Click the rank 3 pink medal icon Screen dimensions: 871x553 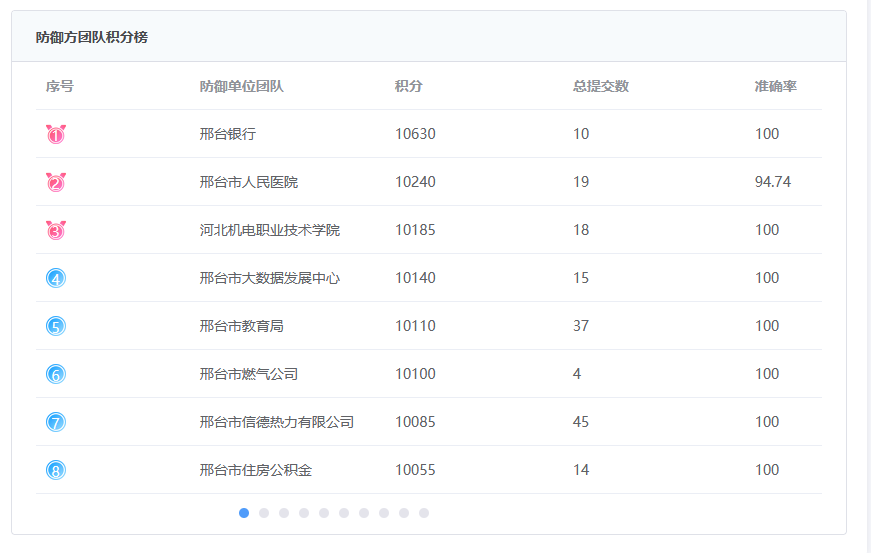(x=55, y=230)
